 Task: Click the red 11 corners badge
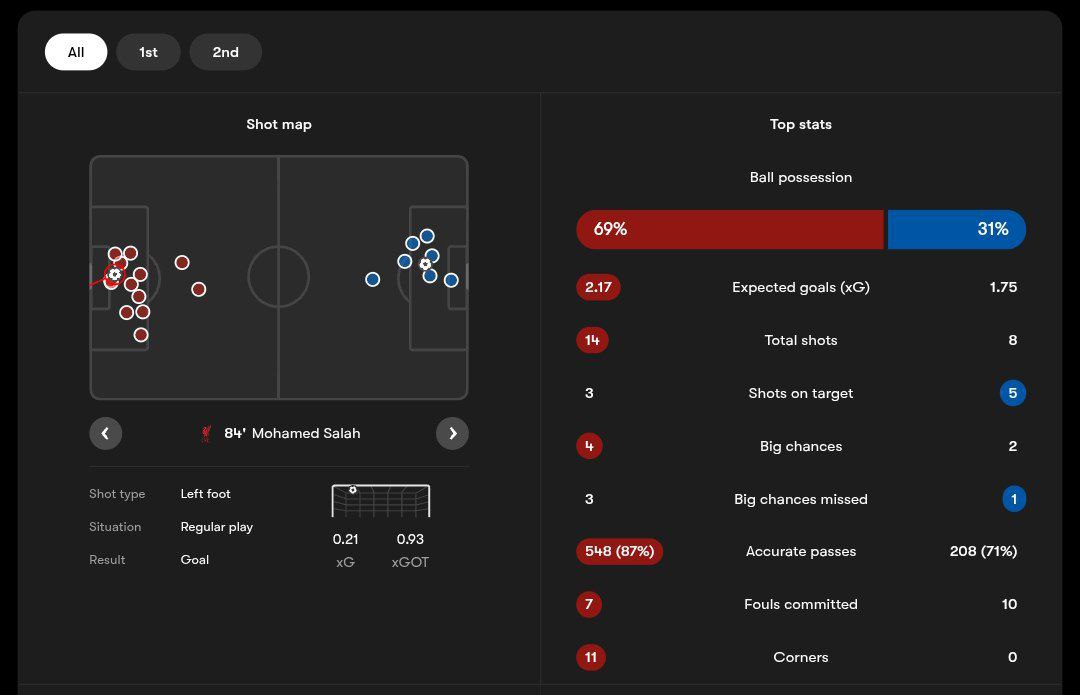point(591,657)
